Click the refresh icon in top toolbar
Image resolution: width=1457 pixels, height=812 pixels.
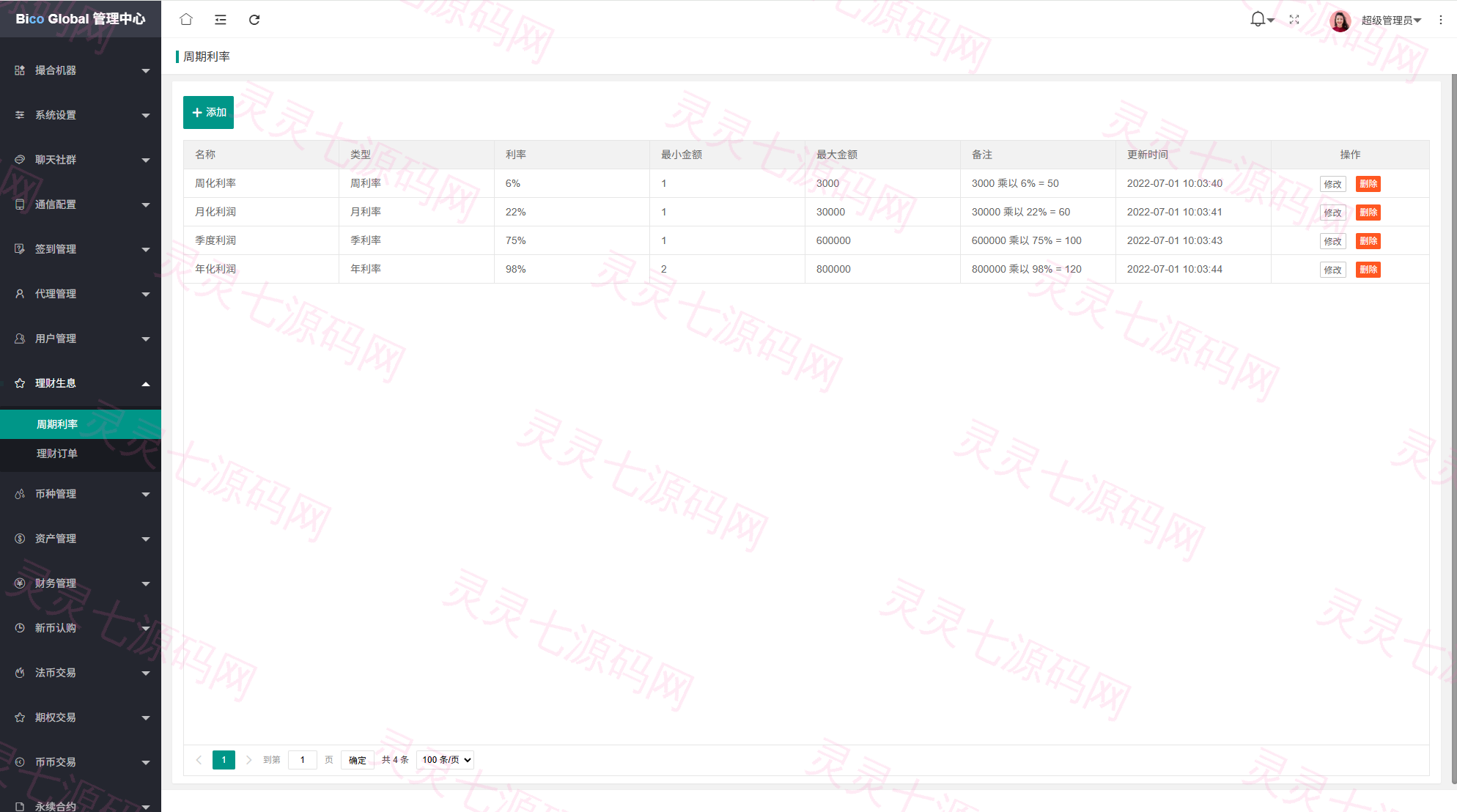[x=254, y=20]
